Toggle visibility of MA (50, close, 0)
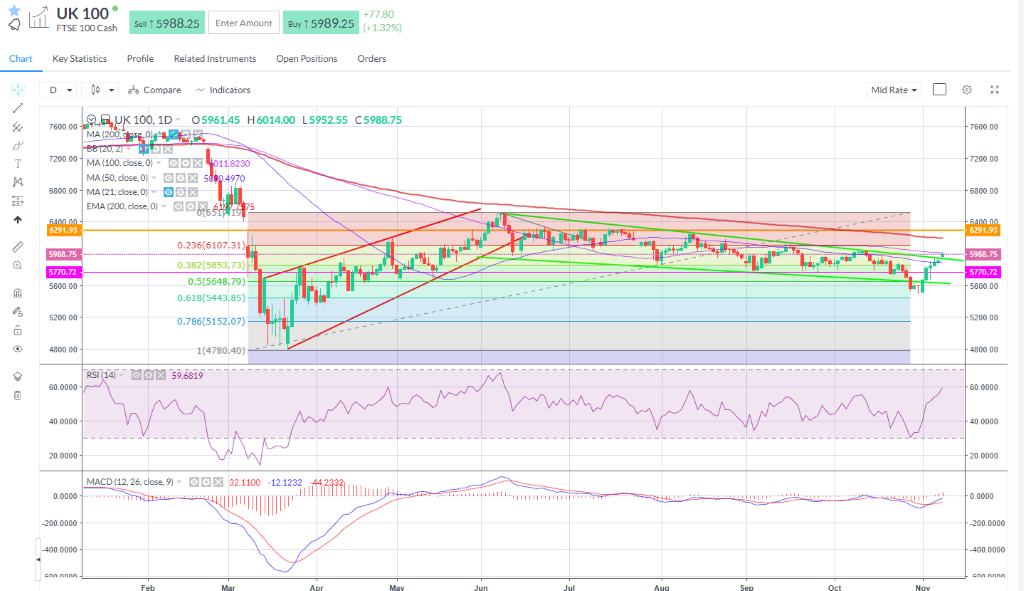 tap(168, 178)
